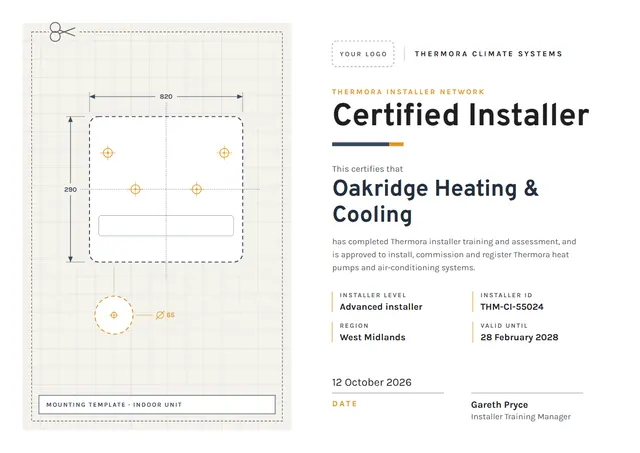Click the dashed orange pipe hole circle
The image size is (640, 453).
pos(114,315)
